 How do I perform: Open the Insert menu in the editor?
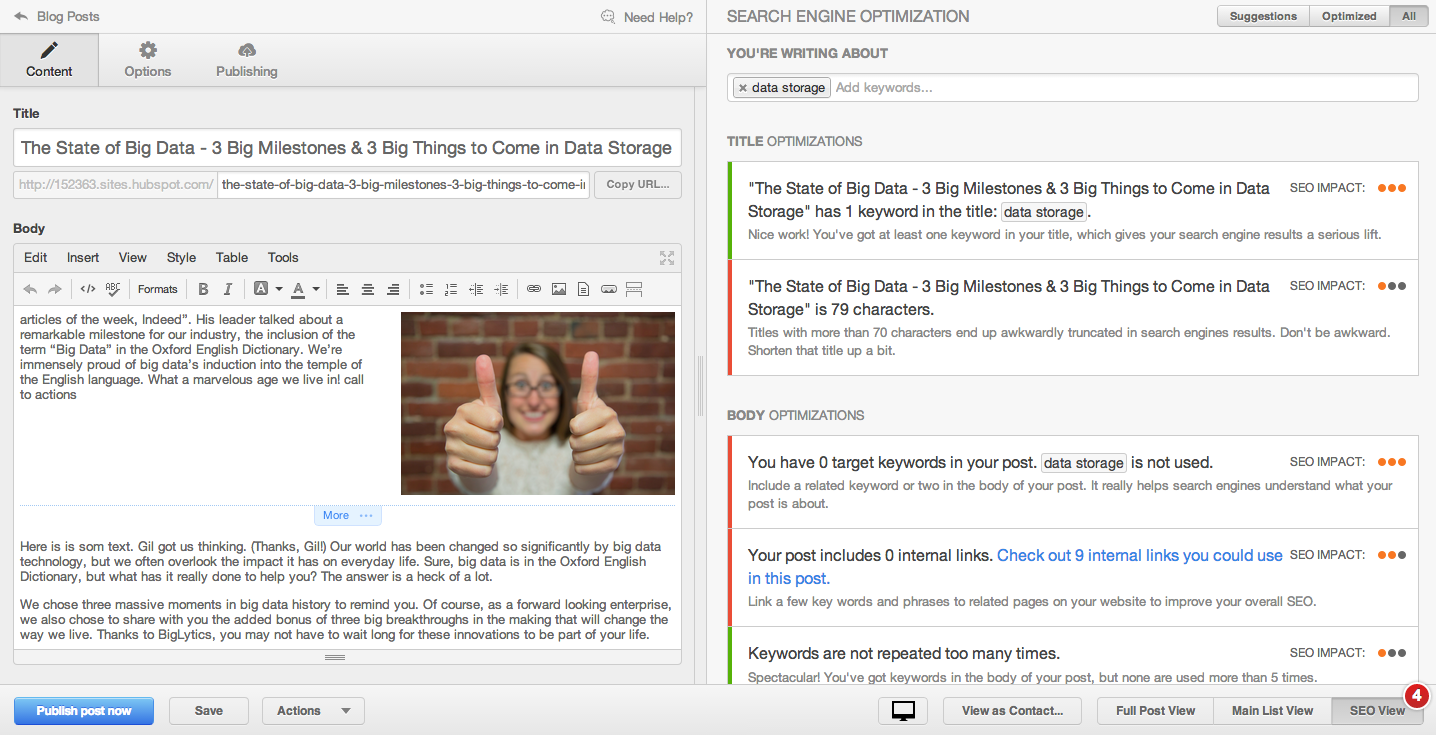[83, 257]
